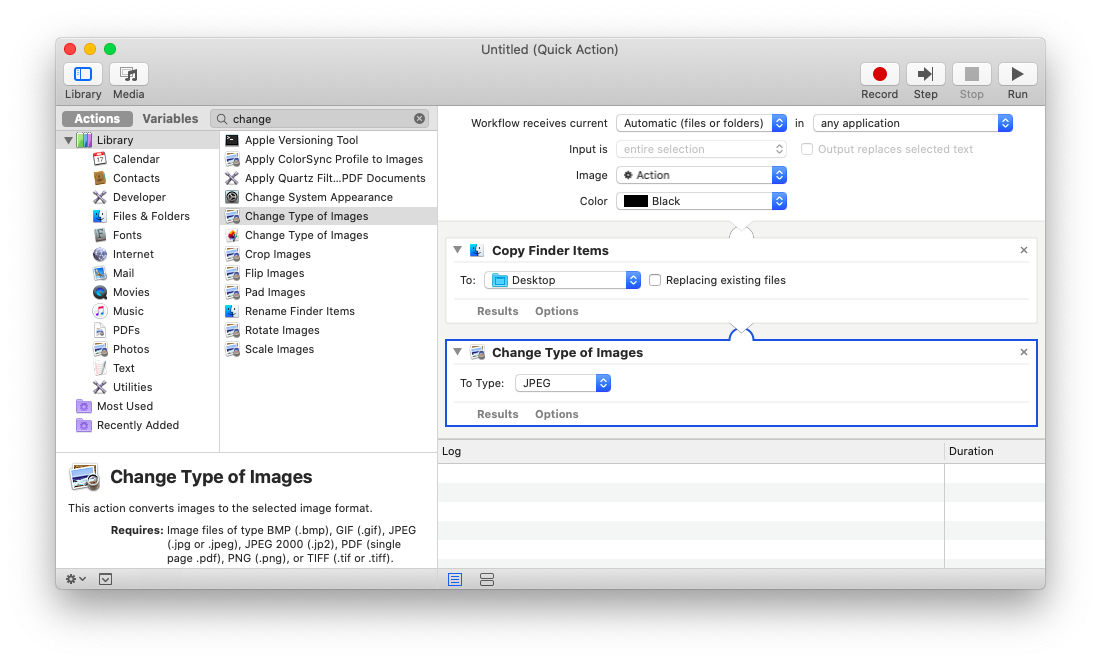Viewport: 1101px width, 663px height.
Task: Open Options under Change Type of Images
Action: [x=556, y=414]
